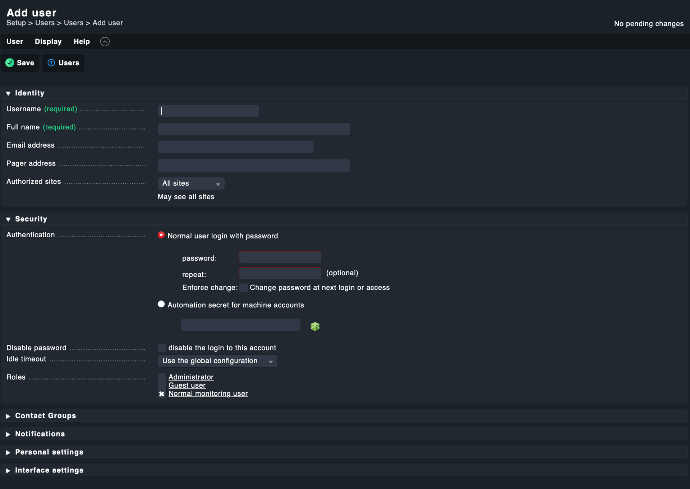The width and height of the screenshot is (690, 489).
Task: Open the Display menu
Action: (48, 41)
